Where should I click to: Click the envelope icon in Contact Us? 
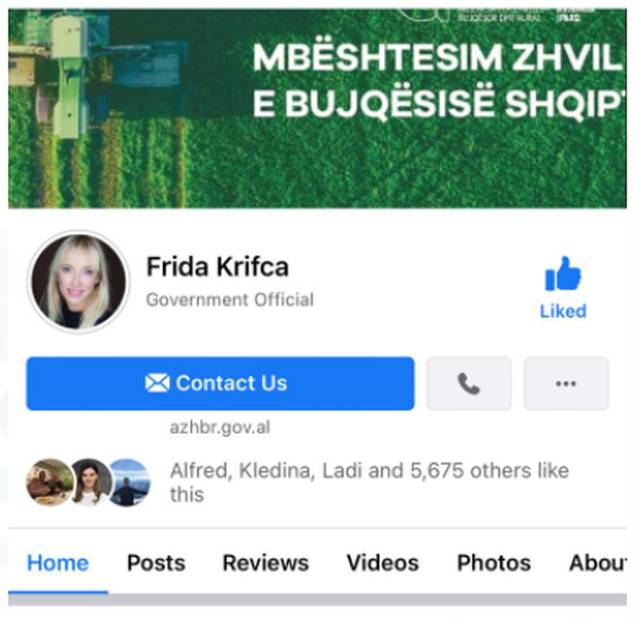click(157, 383)
